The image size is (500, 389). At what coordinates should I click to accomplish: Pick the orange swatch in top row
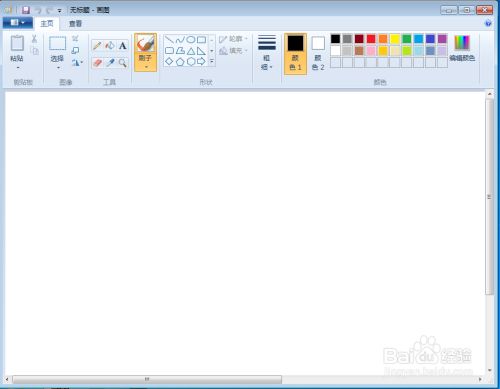383,39
